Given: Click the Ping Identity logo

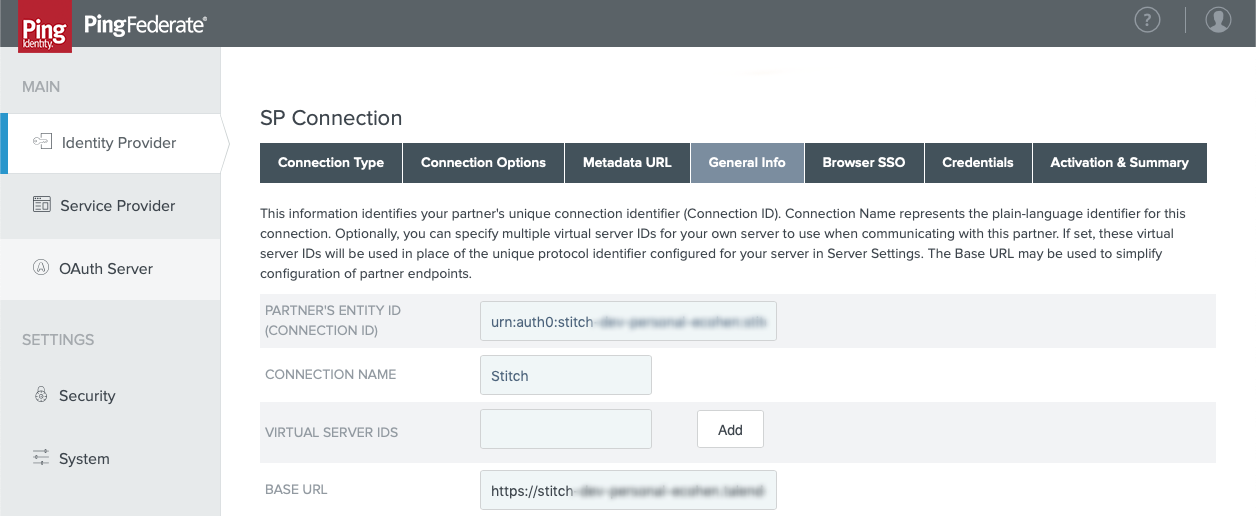Looking at the screenshot, I should pos(43,25).
